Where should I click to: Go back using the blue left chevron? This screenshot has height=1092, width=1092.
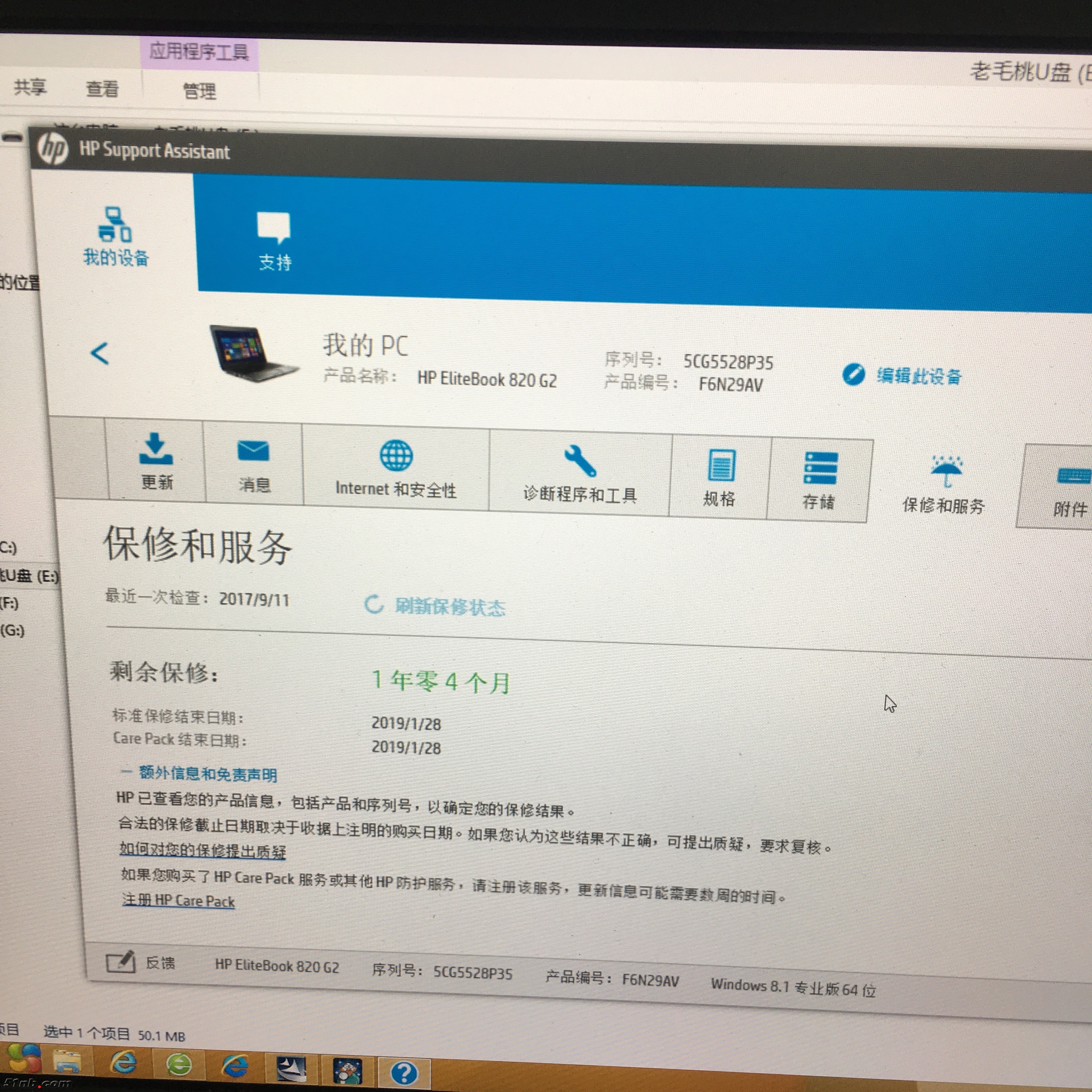pos(100,353)
